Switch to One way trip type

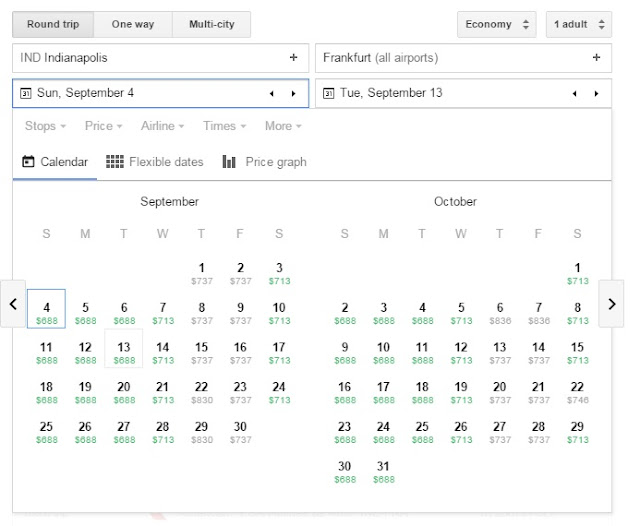[x=133, y=24]
